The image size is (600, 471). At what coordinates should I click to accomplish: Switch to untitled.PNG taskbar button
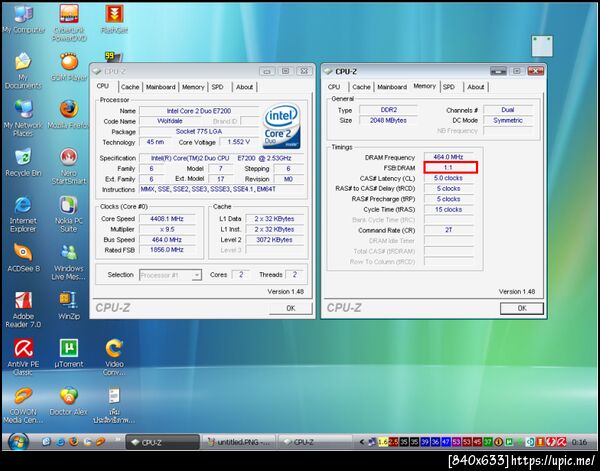click(x=239, y=442)
